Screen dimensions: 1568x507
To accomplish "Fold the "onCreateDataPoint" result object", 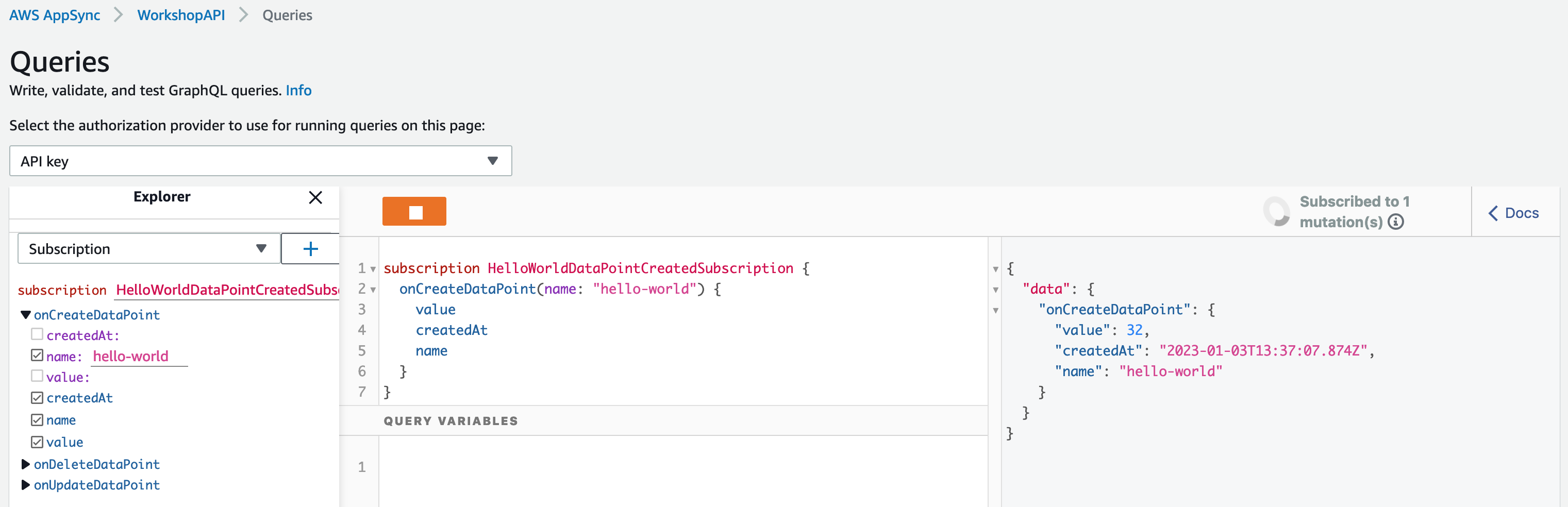I will [x=996, y=310].
